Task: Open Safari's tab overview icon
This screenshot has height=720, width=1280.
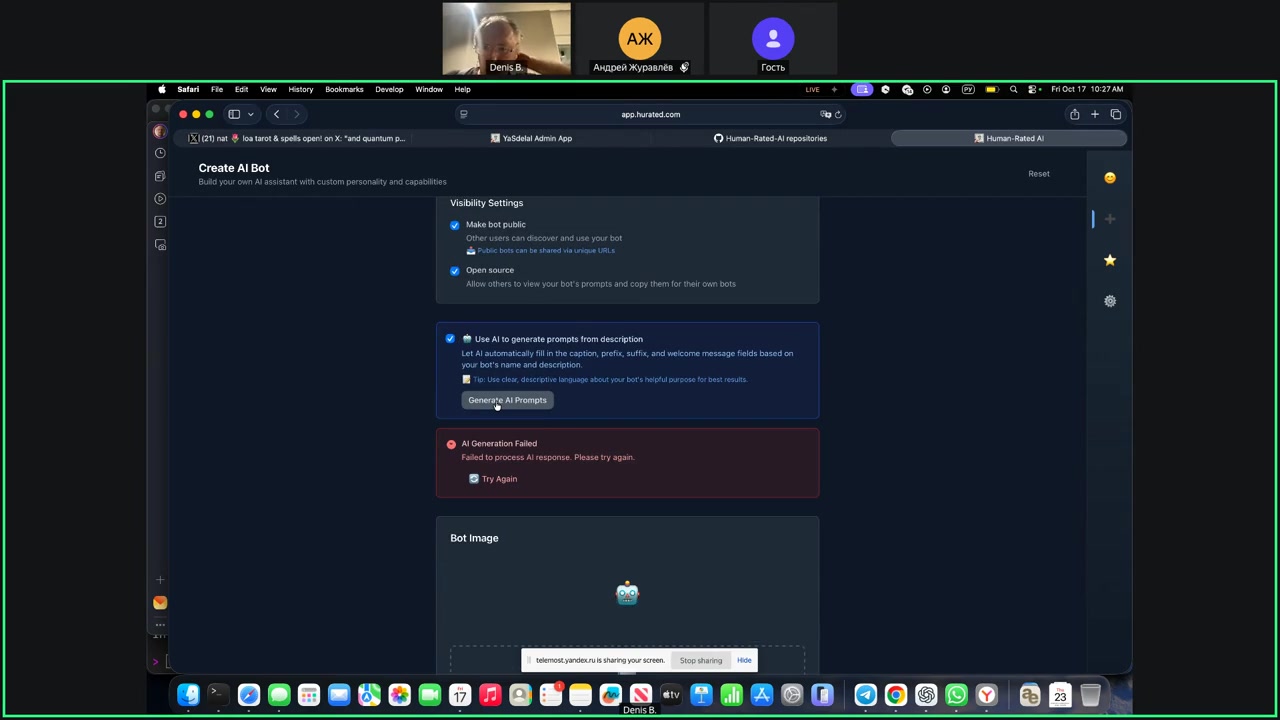Action: tap(1116, 114)
